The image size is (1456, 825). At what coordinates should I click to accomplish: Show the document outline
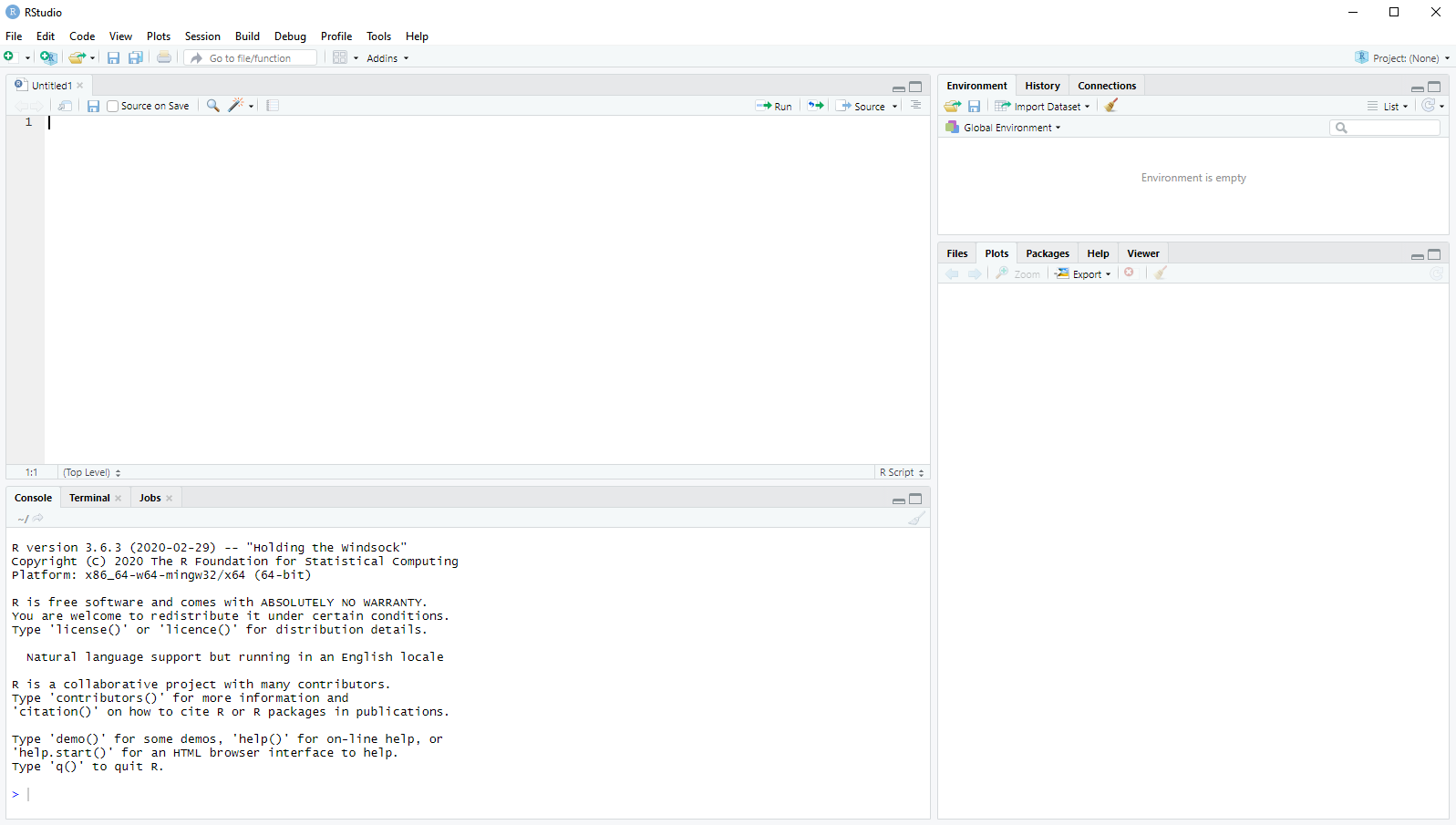tap(915, 106)
